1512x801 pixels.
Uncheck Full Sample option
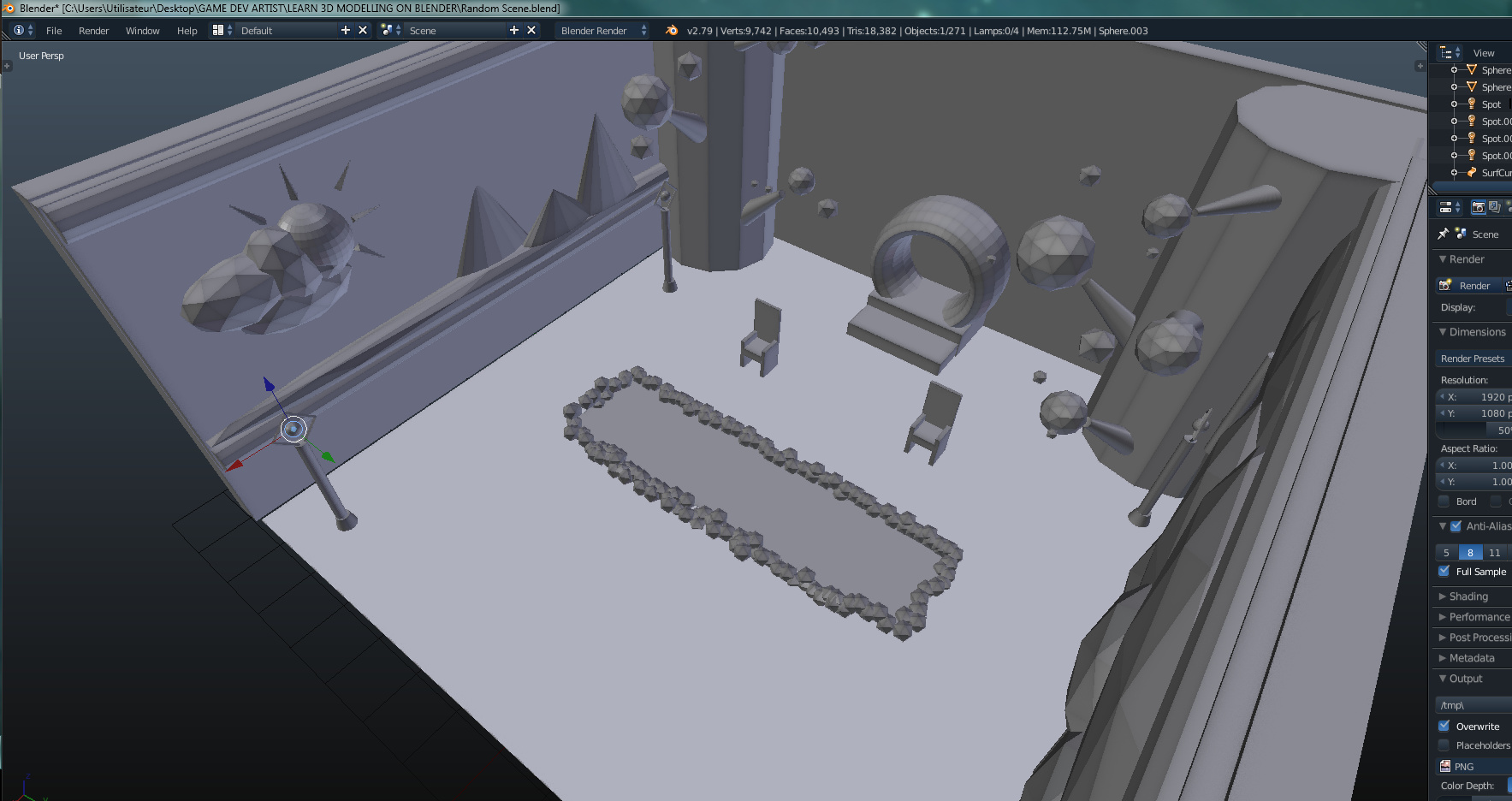coord(1444,572)
